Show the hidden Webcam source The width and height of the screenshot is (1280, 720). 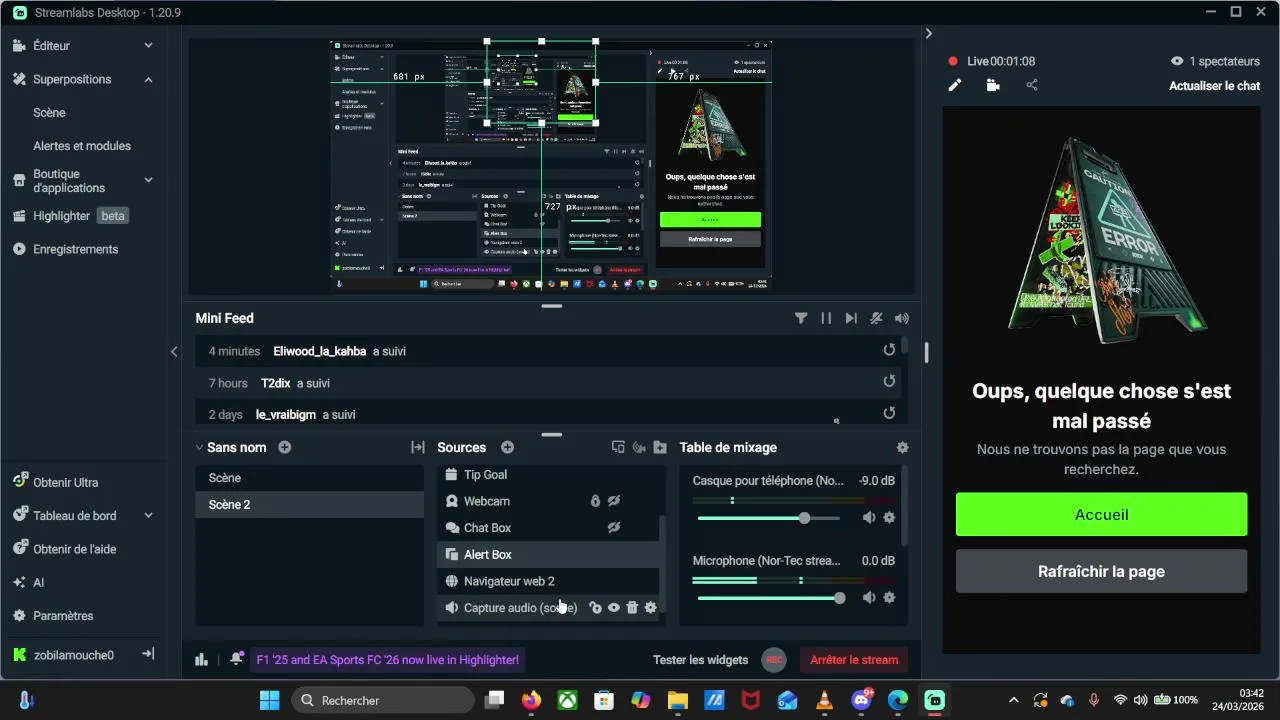(x=614, y=501)
